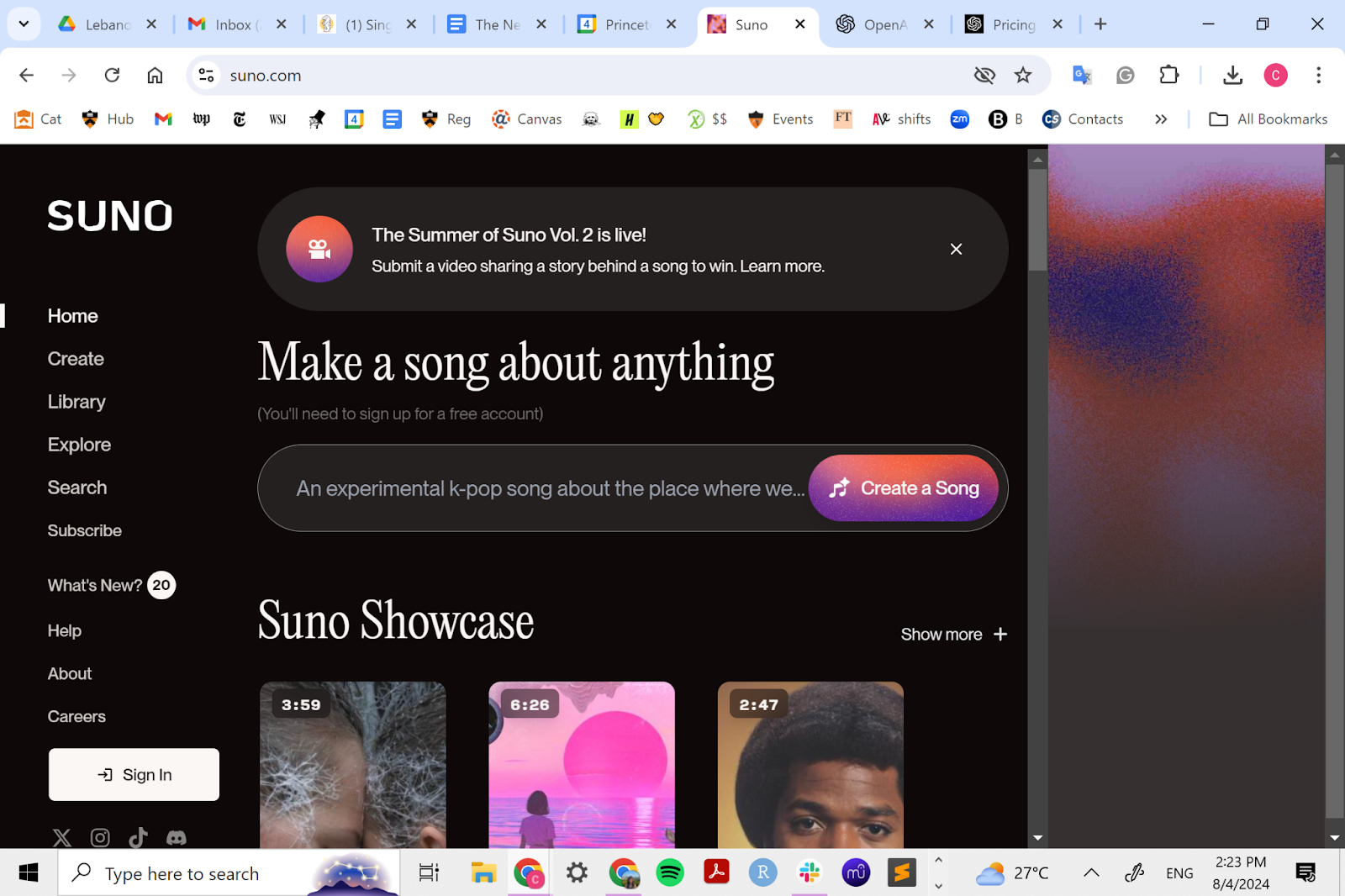Open Subscribe in Suno sidebar

click(85, 530)
